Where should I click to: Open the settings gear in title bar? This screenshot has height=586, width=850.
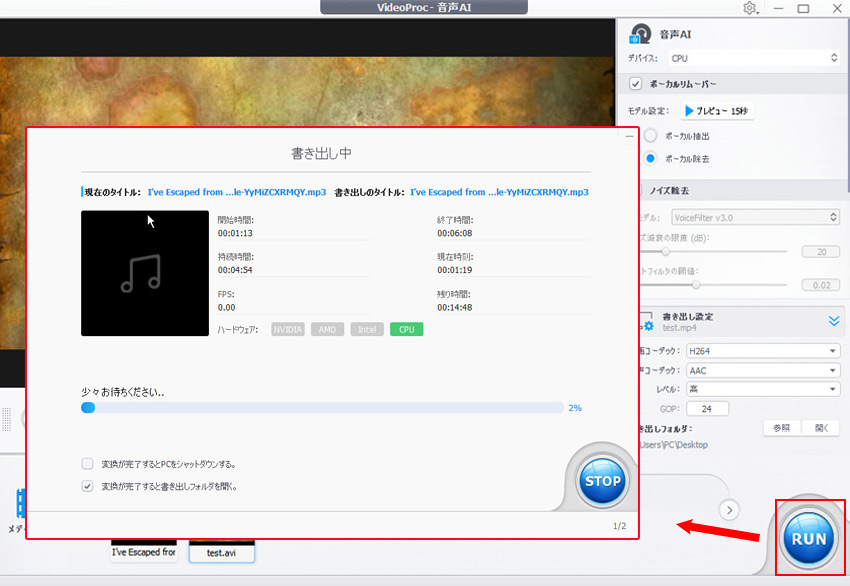pos(750,8)
